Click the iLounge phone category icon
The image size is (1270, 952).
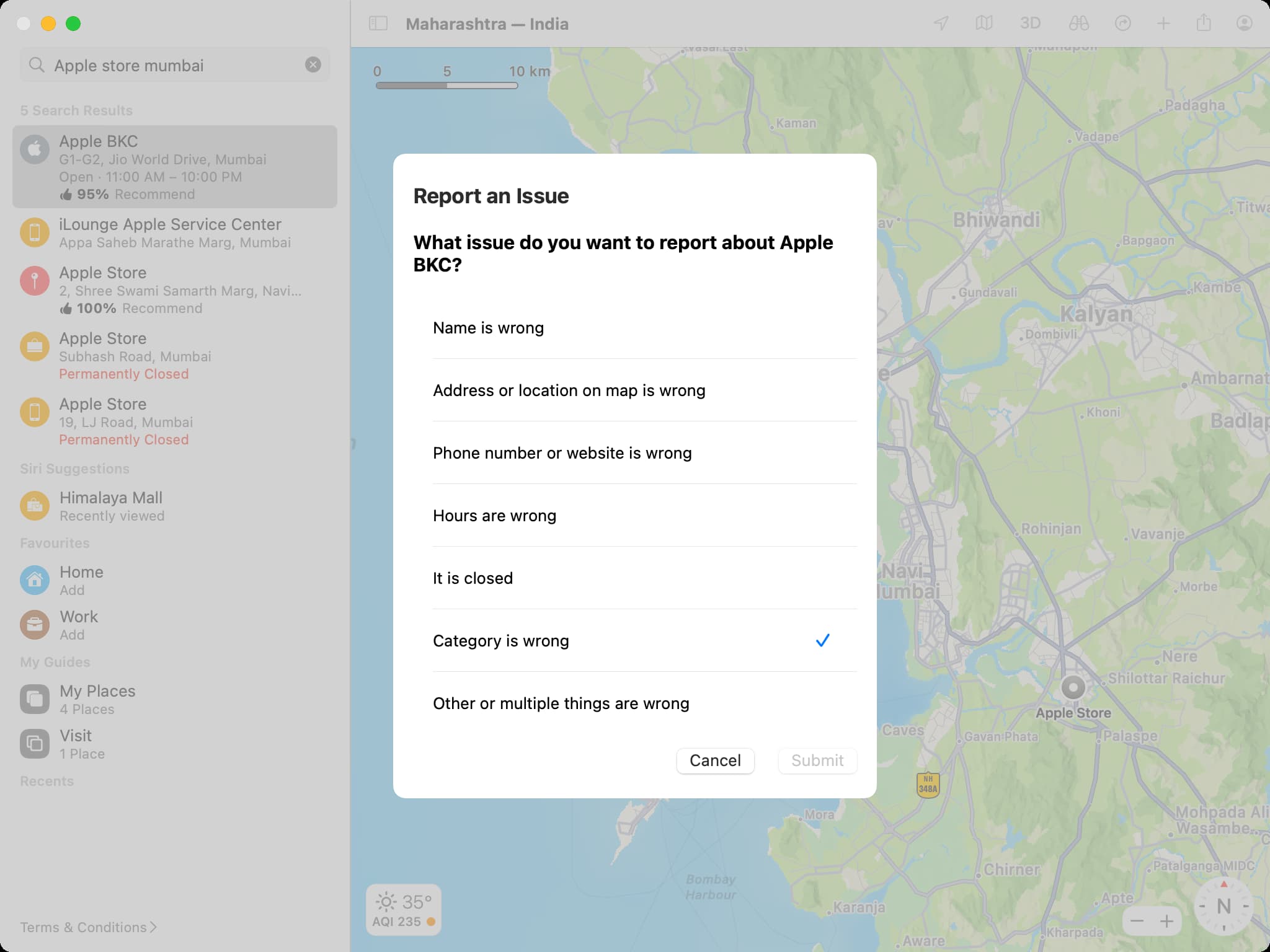point(35,232)
